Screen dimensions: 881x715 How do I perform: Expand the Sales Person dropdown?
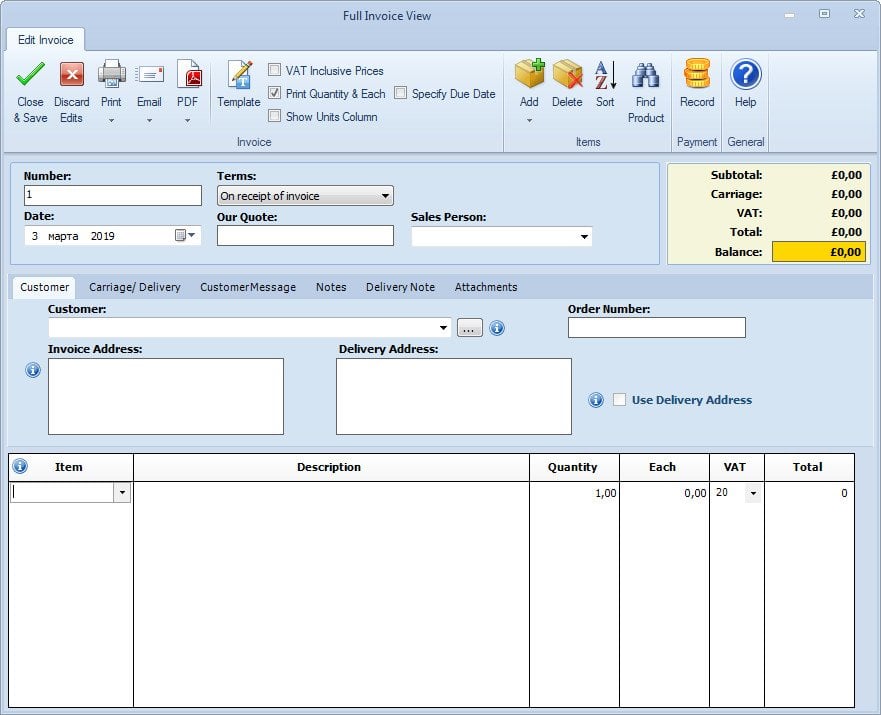point(582,236)
